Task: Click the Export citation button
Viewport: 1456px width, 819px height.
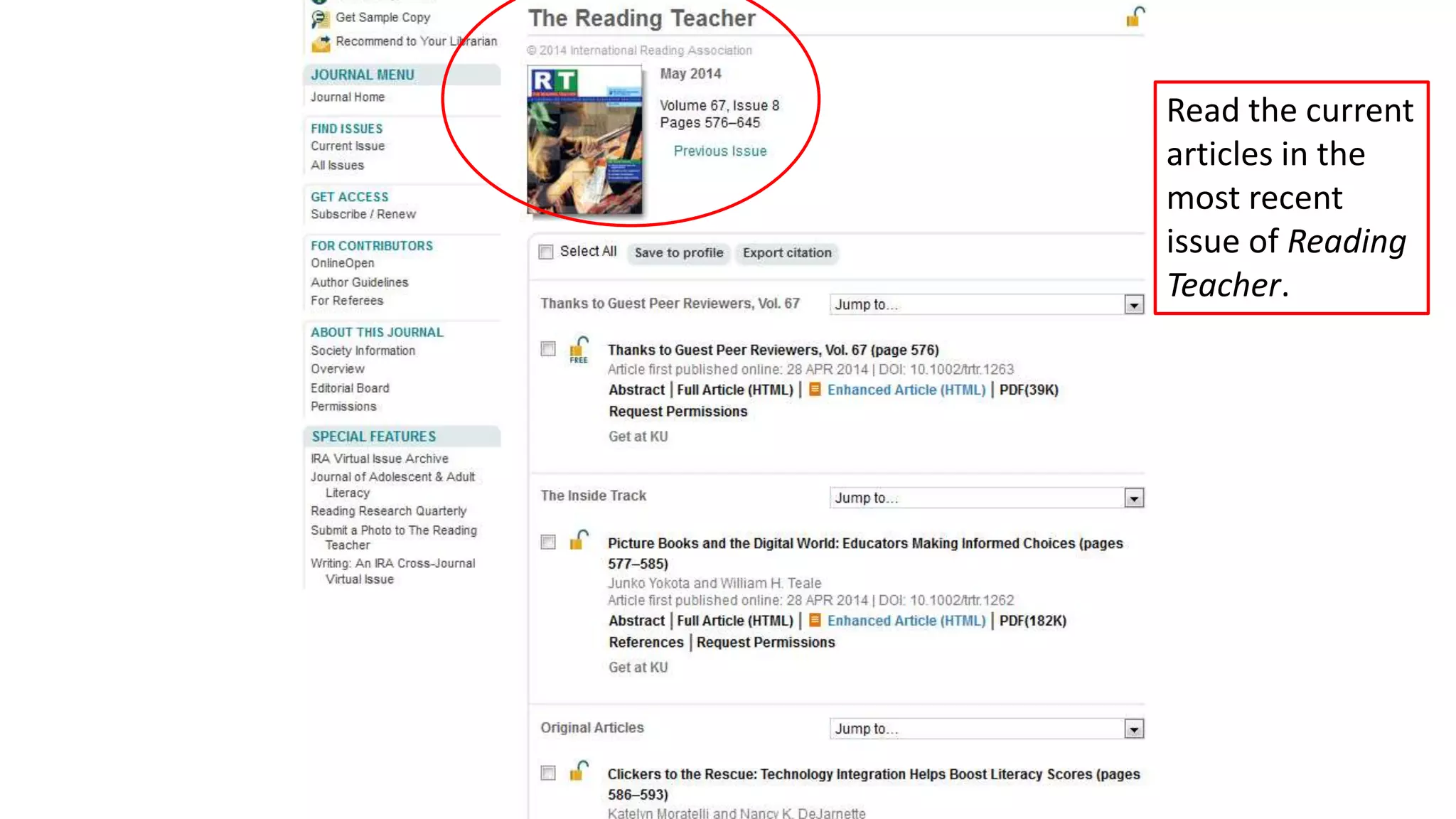Action: tap(786, 253)
